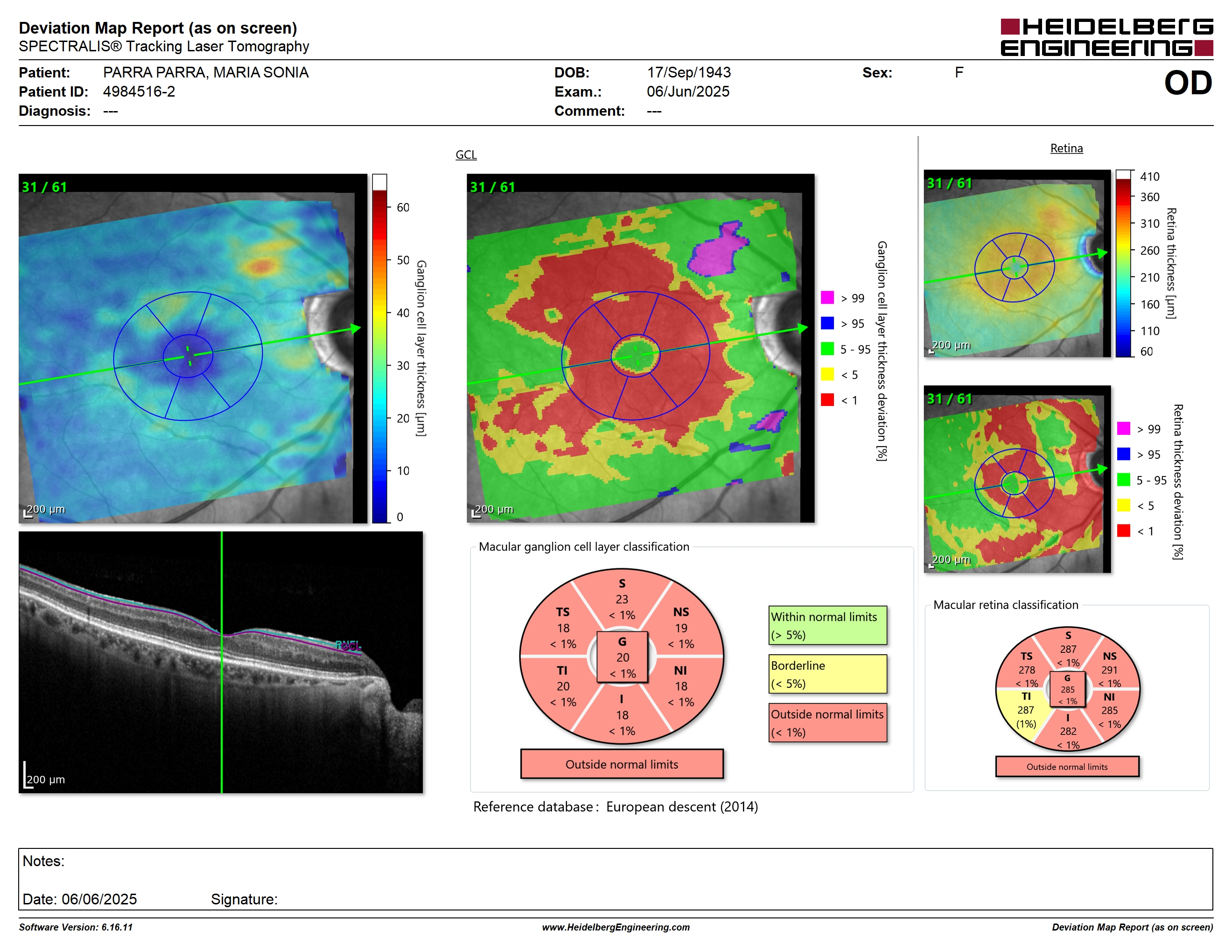Click the Borderline (< 5%) legend box
The image size is (1232, 952).
click(x=827, y=674)
